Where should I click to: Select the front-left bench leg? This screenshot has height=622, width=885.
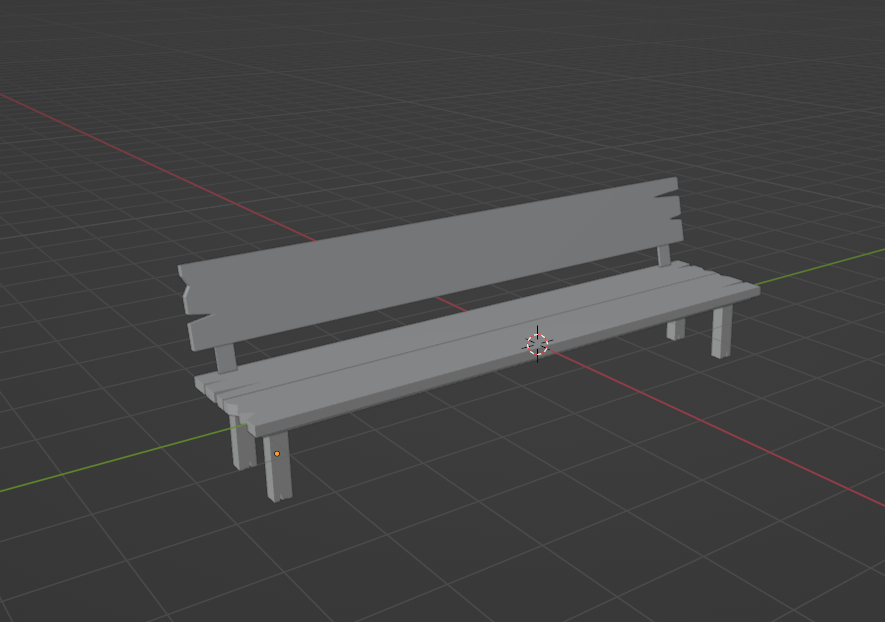click(277, 466)
